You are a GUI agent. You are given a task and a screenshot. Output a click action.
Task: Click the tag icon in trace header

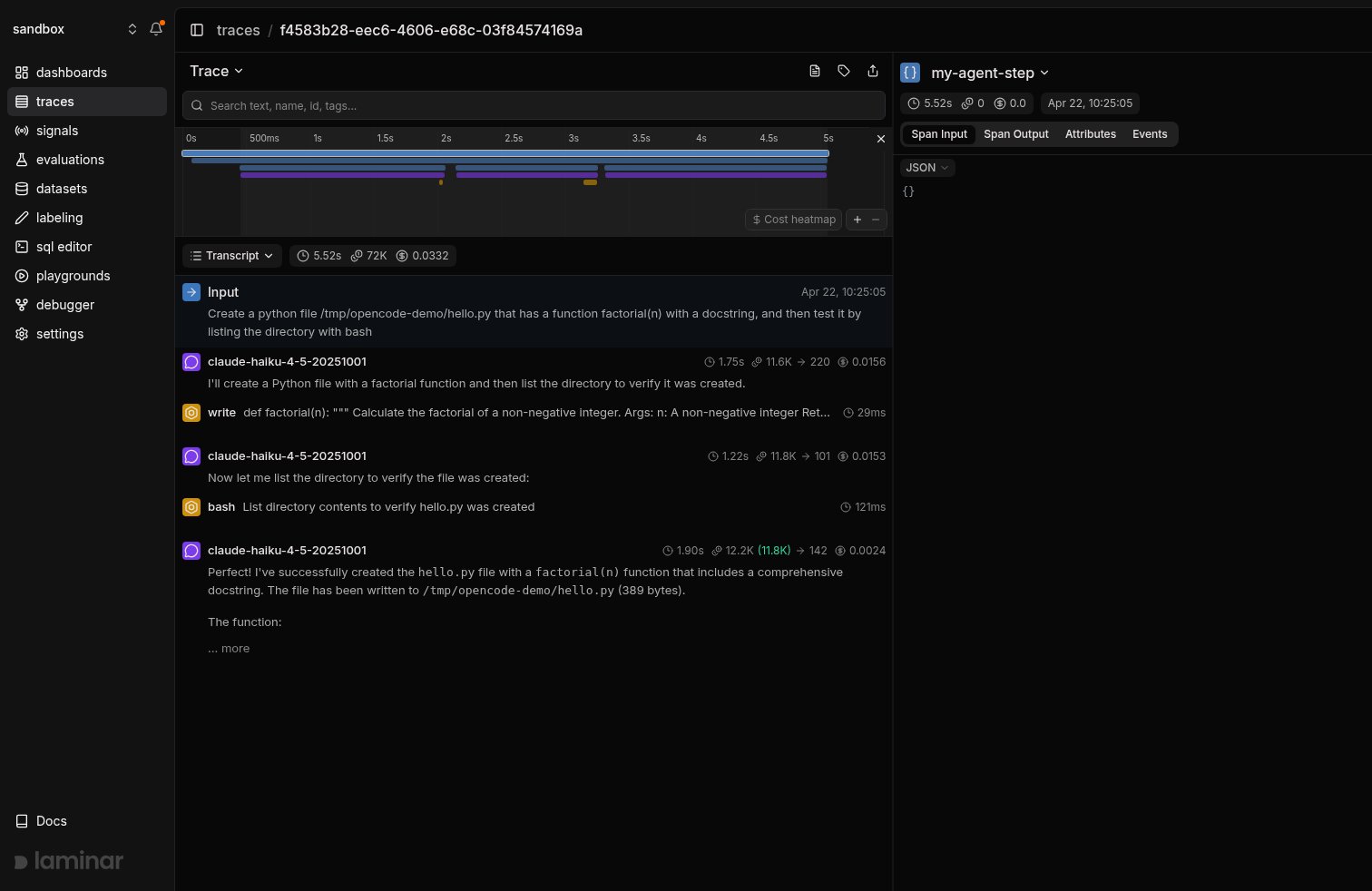[x=844, y=71]
